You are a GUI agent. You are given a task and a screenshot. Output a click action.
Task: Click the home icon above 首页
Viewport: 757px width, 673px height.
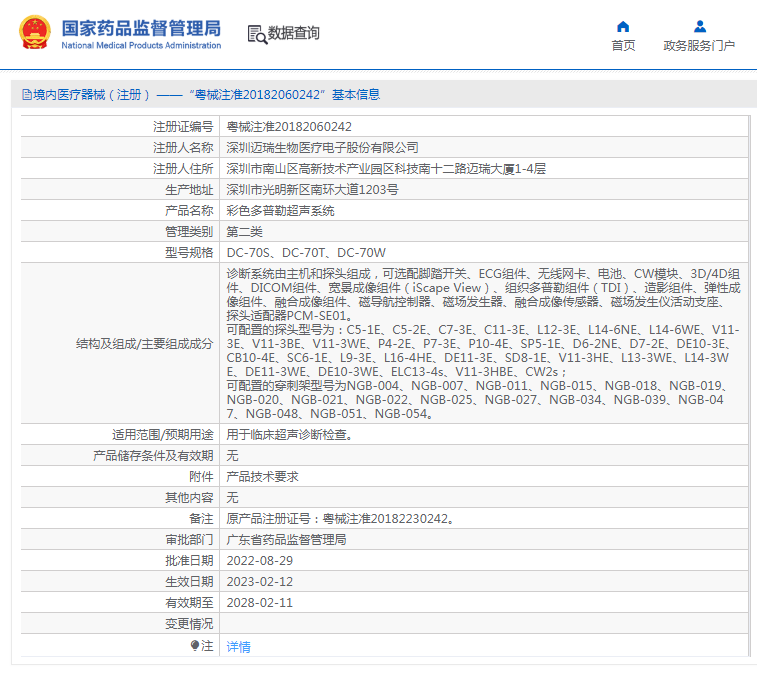pyautogui.click(x=623, y=26)
